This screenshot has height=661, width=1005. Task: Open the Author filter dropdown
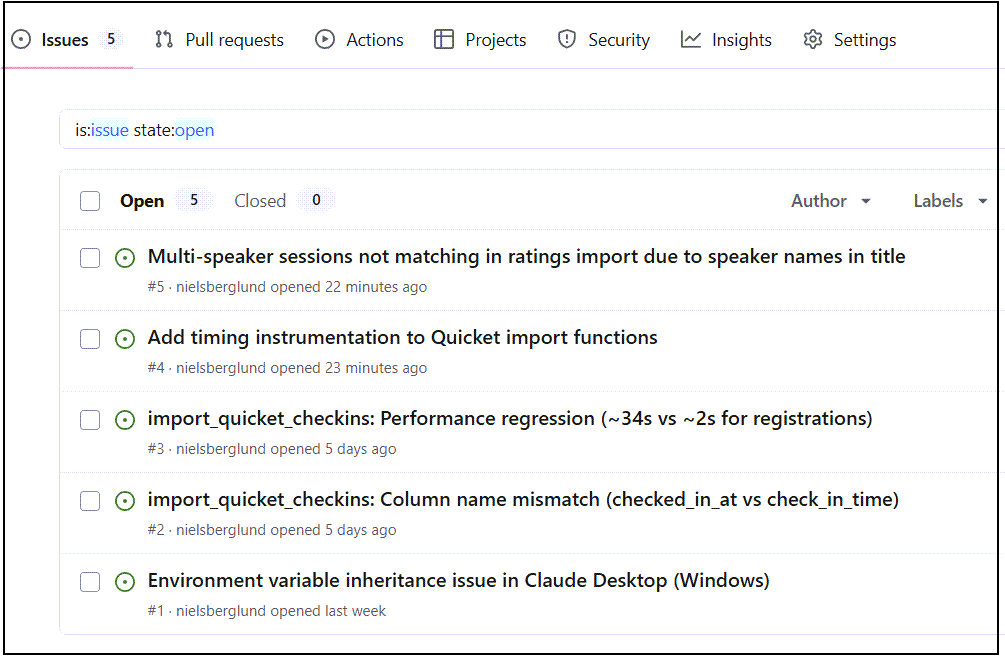831,201
